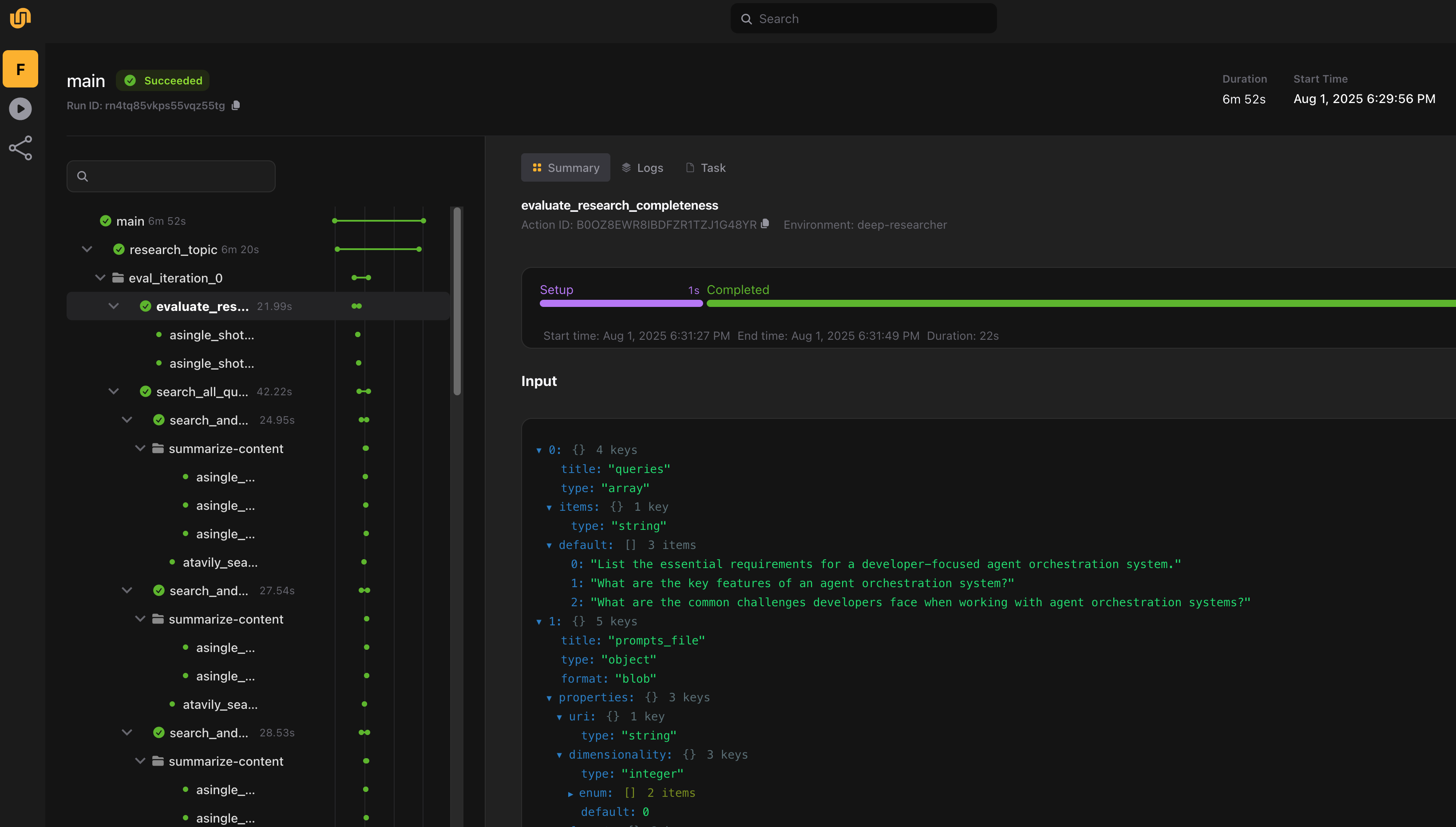Collapse the evaluate_res... node

coord(114,306)
